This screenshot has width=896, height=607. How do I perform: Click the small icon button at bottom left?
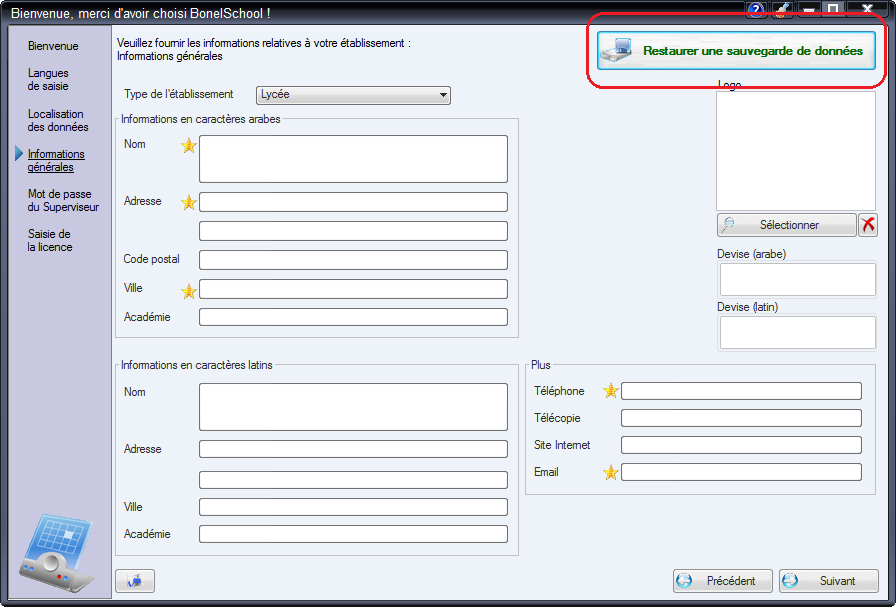(x=135, y=581)
